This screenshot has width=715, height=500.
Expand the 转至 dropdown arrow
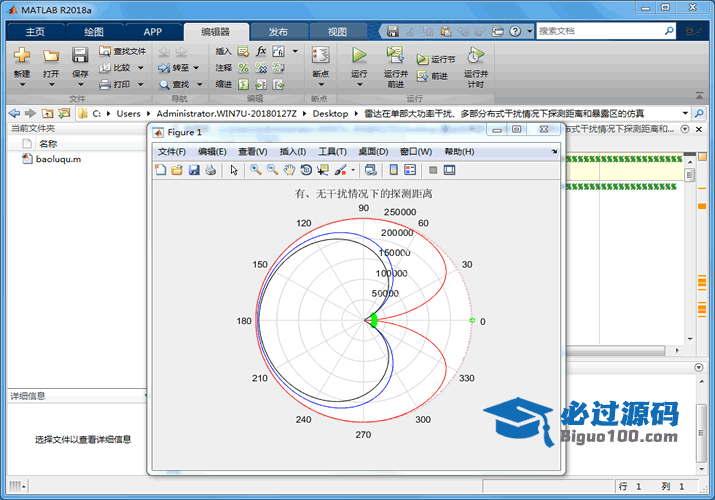point(196,68)
